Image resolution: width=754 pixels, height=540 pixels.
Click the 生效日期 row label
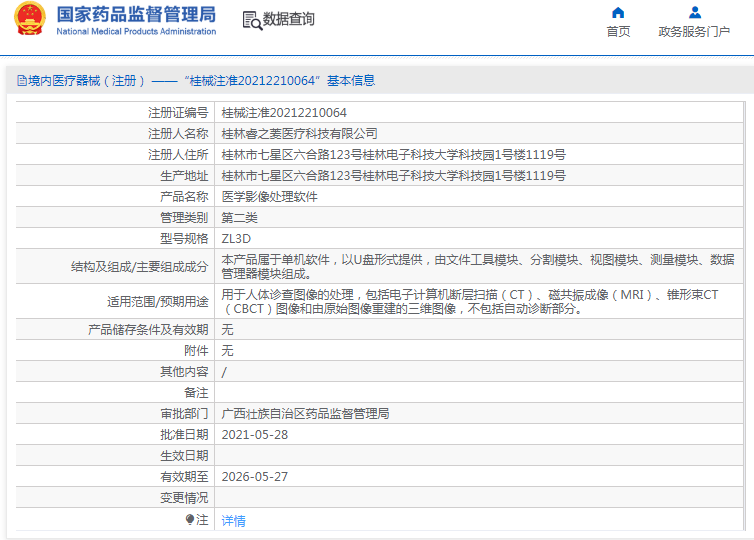[184, 455]
